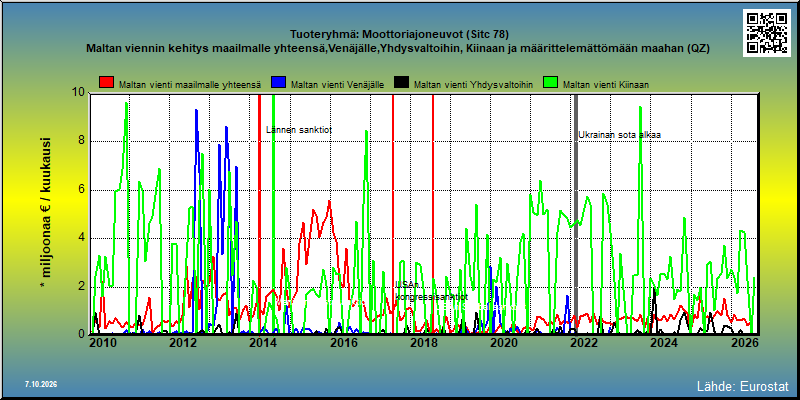Image resolution: width=800 pixels, height=400 pixels.
Task: Click the QR code in the corner
Action: click(767, 33)
